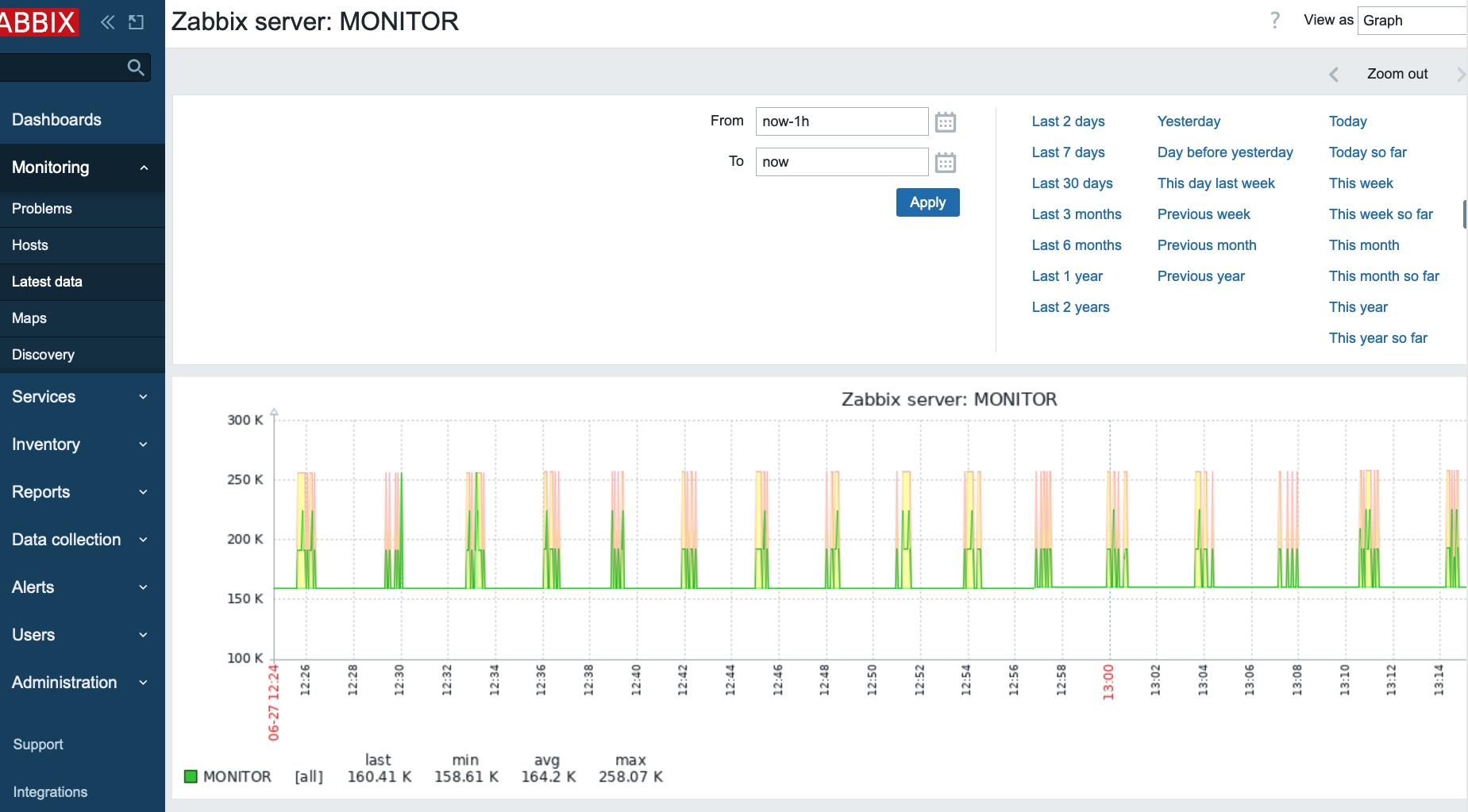Image resolution: width=1468 pixels, height=812 pixels.
Task: Select the Previous month range
Action: pyautogui.click(x=1207, y=245)
